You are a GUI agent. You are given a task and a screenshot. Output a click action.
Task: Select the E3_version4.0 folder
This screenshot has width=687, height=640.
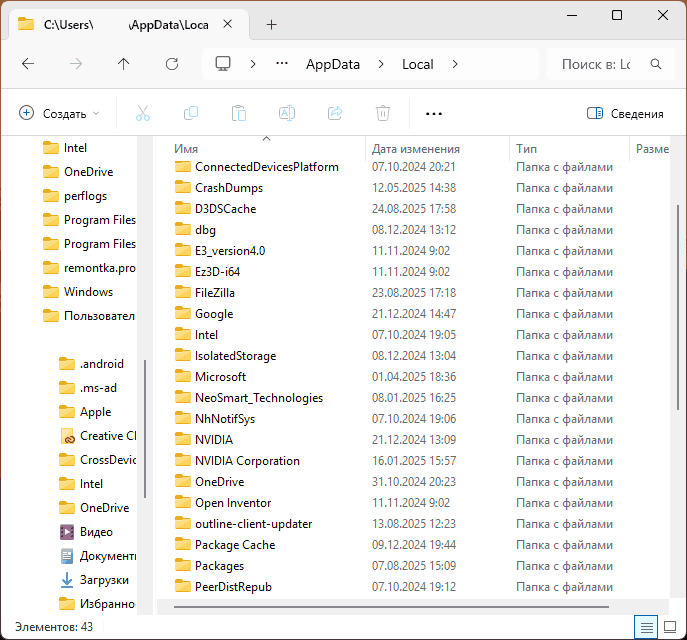220,251
